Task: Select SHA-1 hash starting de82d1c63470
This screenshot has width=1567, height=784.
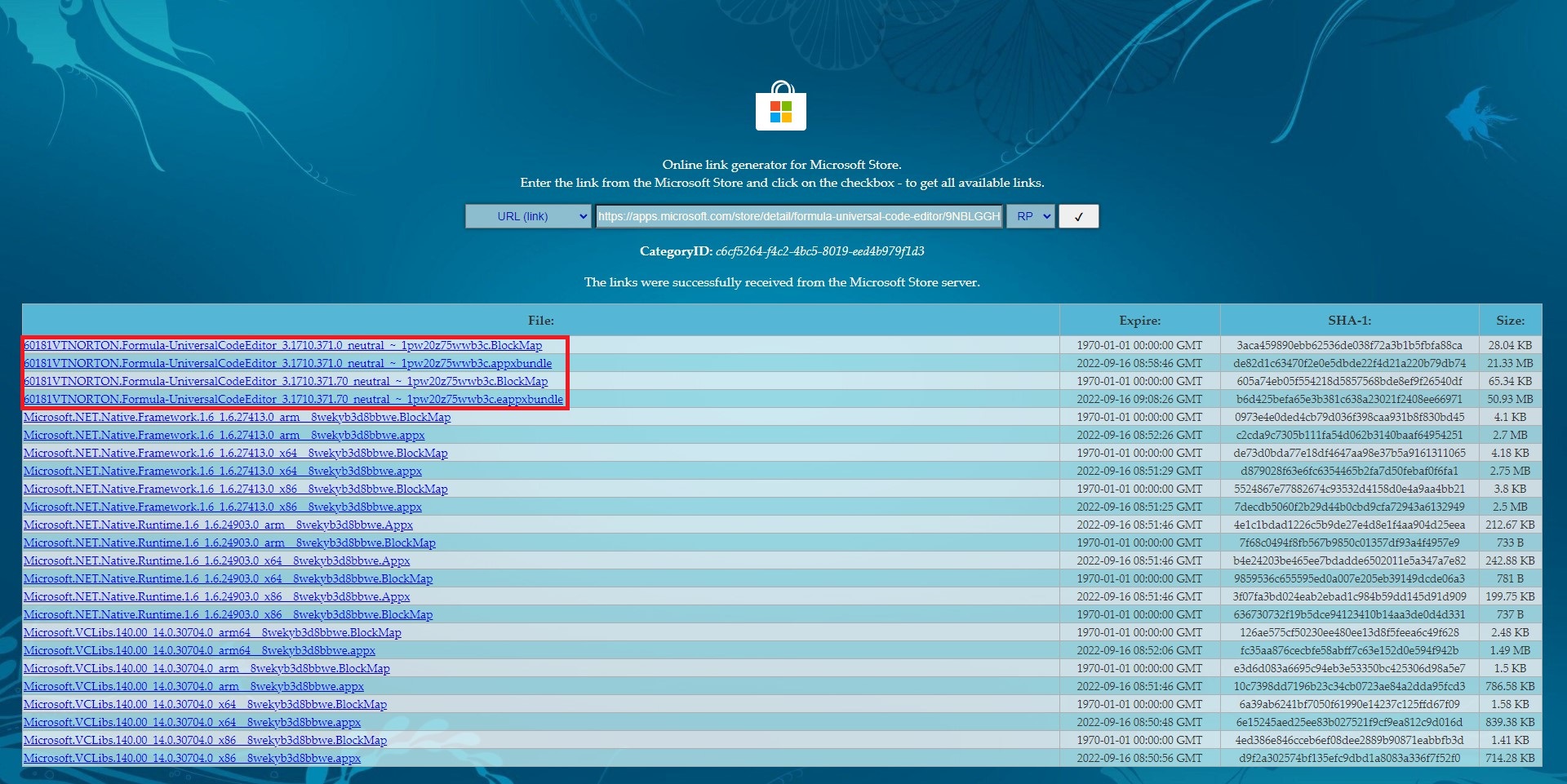Action: click(x=1349, y=363)
